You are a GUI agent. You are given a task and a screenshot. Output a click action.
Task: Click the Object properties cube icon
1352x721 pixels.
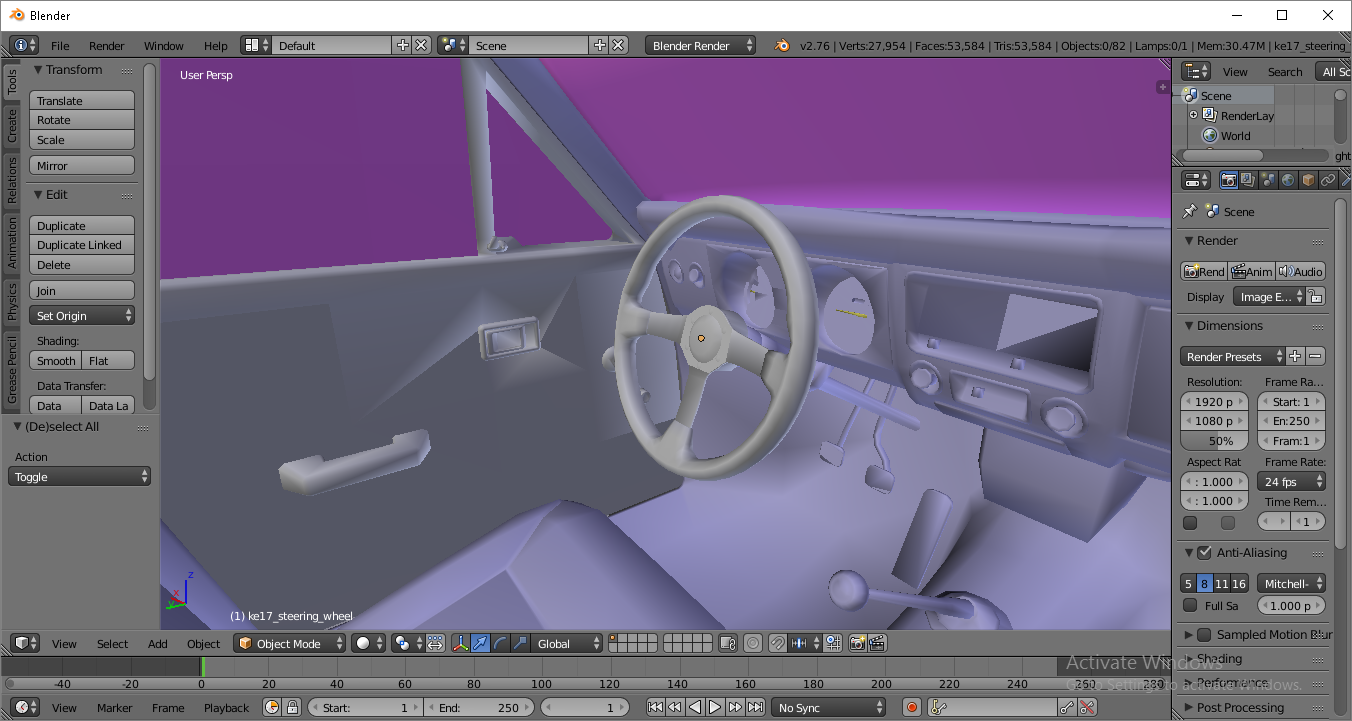tap(1308, 181)
